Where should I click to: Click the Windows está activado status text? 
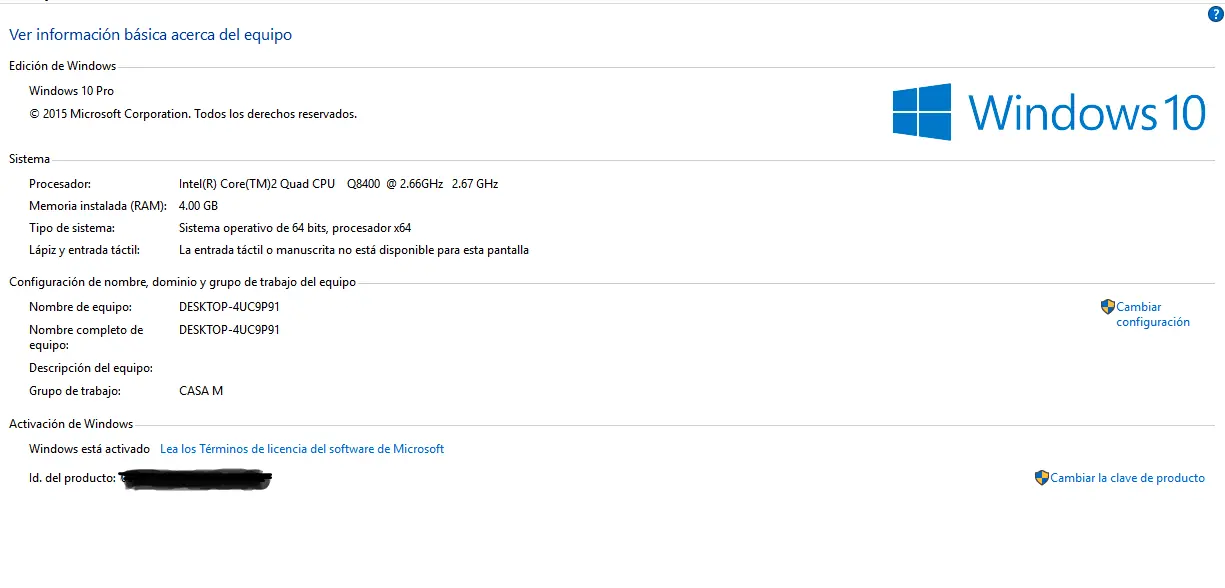coord(89,449)
